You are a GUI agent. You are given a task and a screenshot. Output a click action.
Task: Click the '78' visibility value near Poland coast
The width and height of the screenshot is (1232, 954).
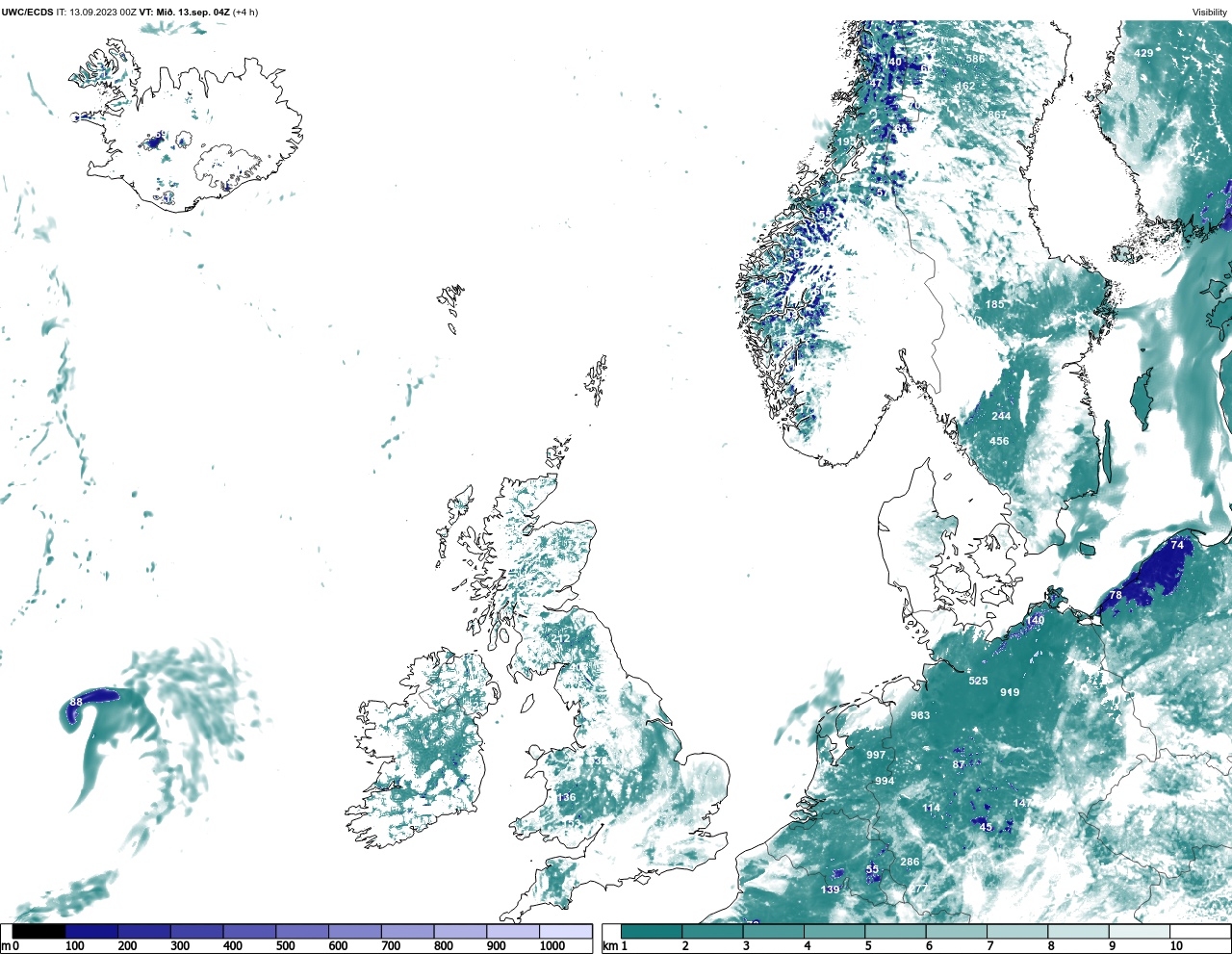(x=1116, y=596)
